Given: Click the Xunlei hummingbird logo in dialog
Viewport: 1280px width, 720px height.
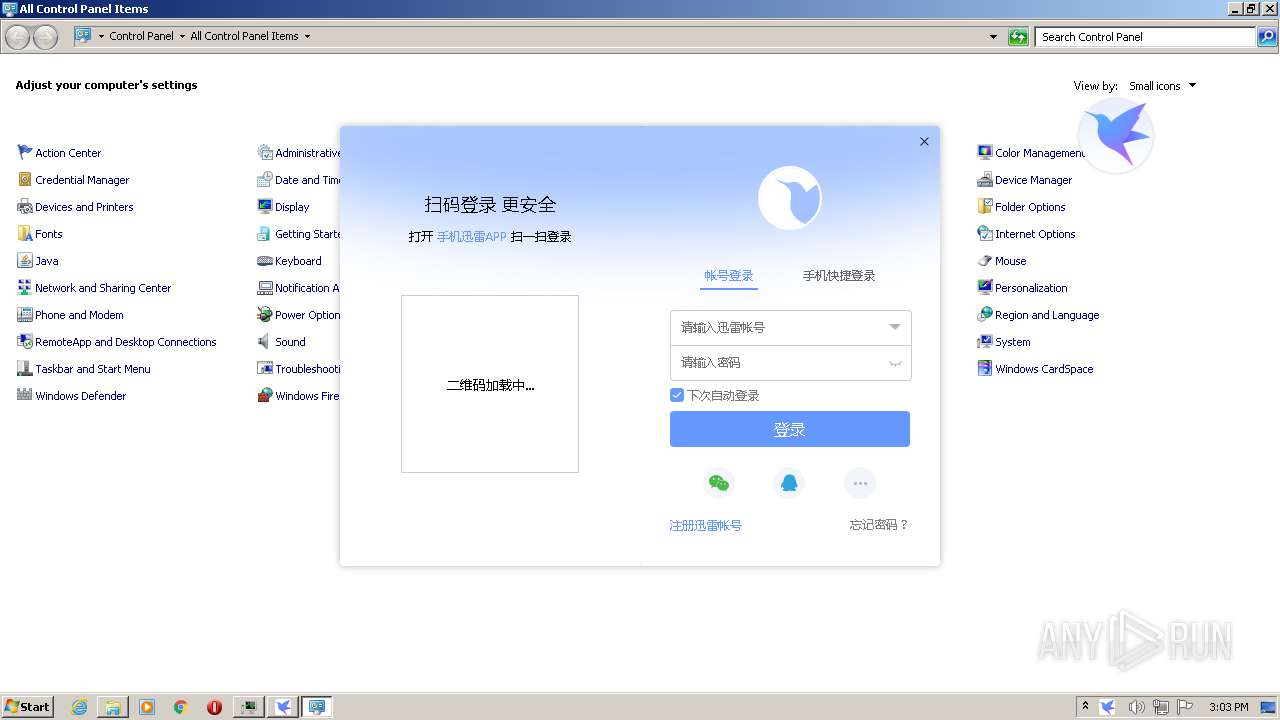Looking at the screenshot, I should [789, 198].
